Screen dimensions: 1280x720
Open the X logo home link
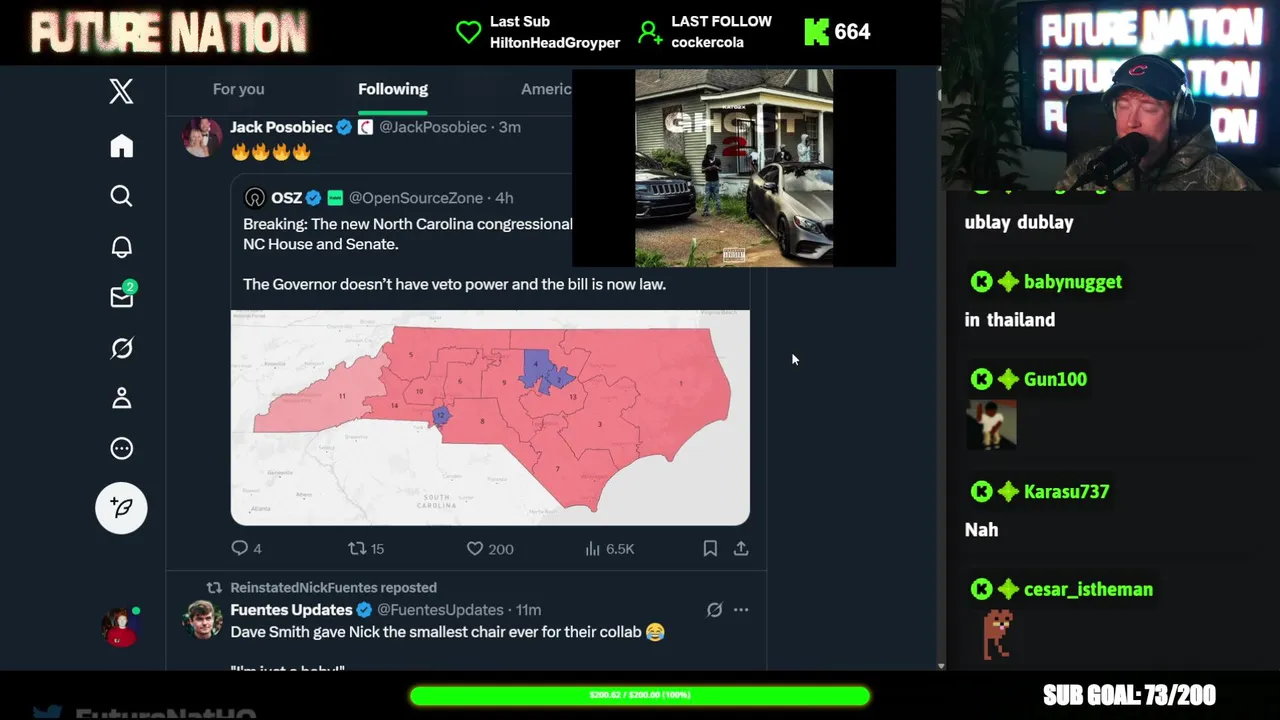[121, 92]
